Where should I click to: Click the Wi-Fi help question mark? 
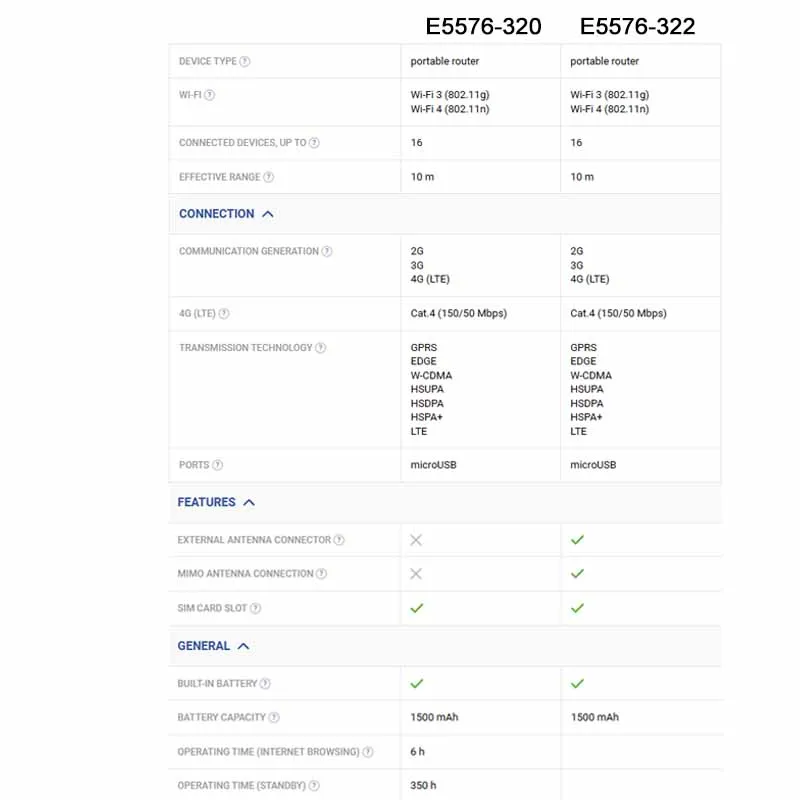[209, 95]
